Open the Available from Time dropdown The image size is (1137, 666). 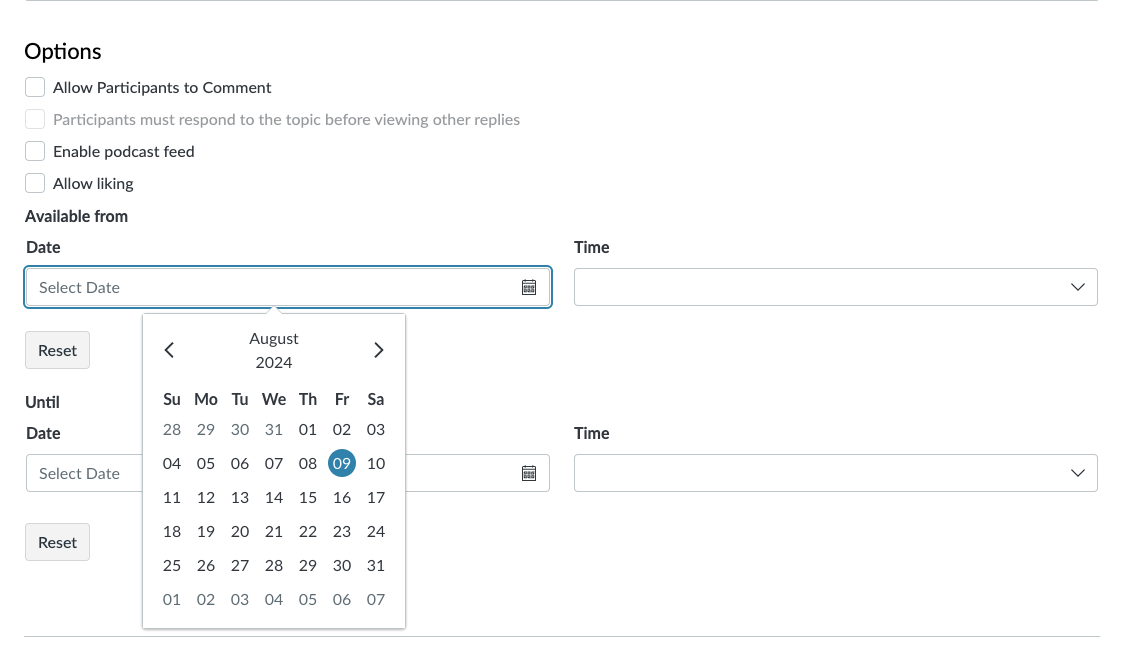point(835,287)
